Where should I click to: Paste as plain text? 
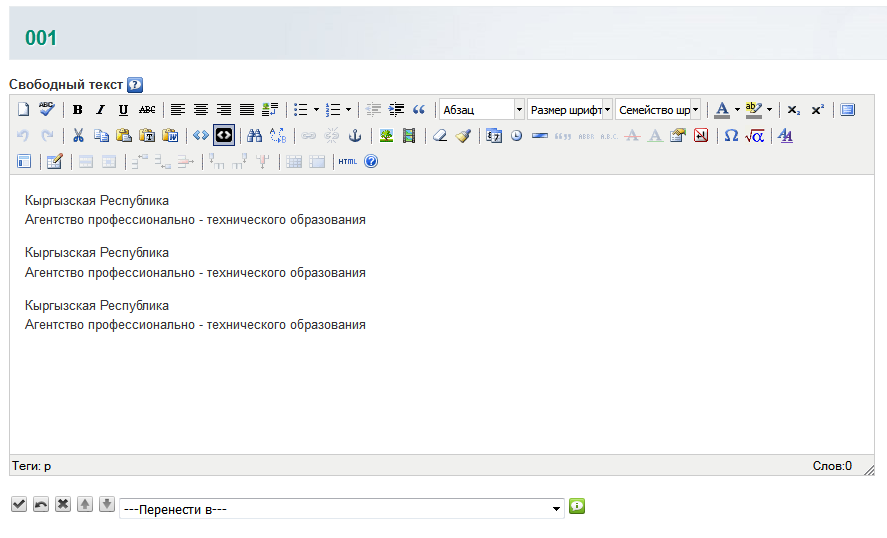[147, 135]
